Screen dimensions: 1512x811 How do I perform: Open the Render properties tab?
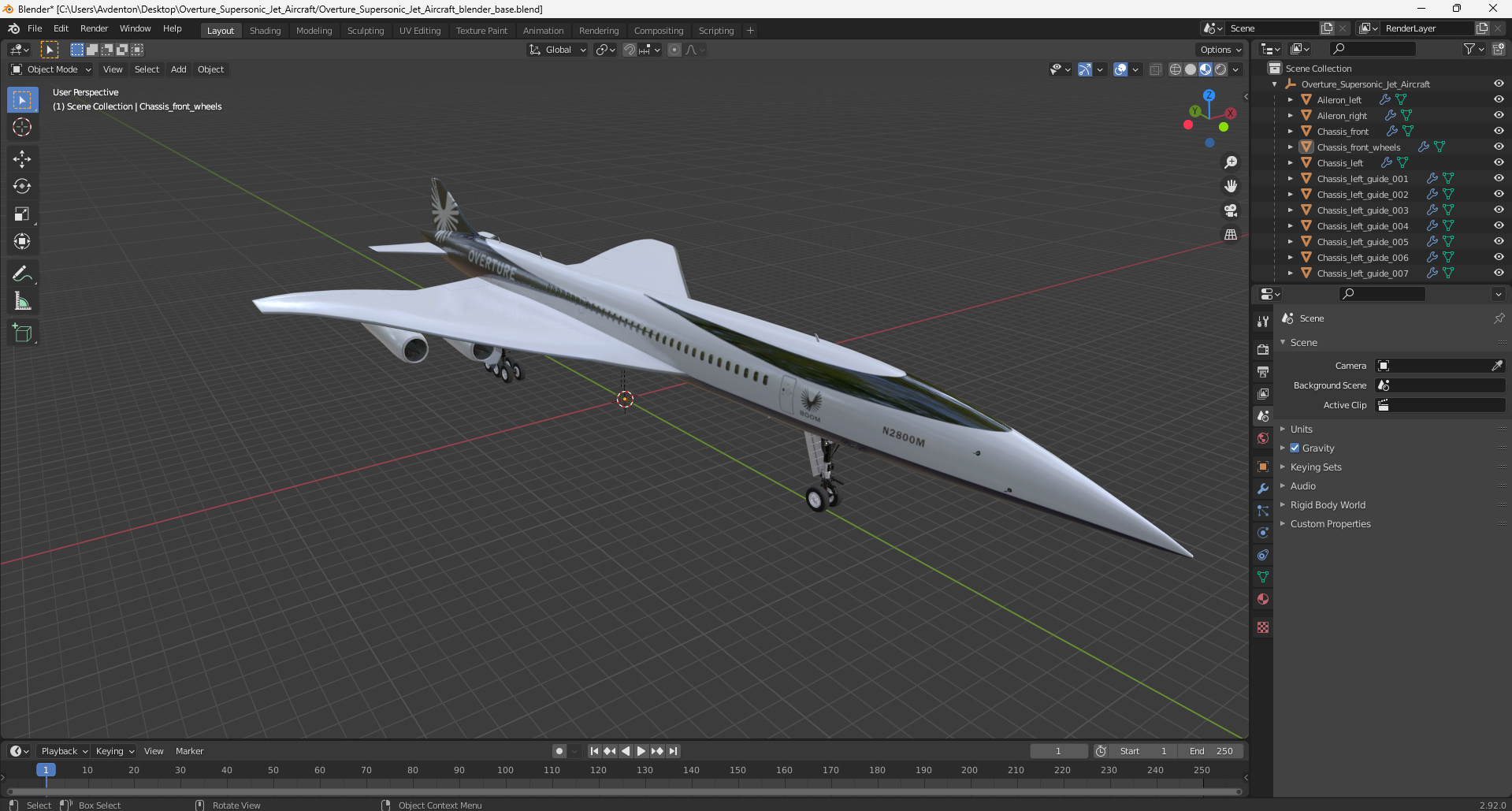[x=1263, y=349]
